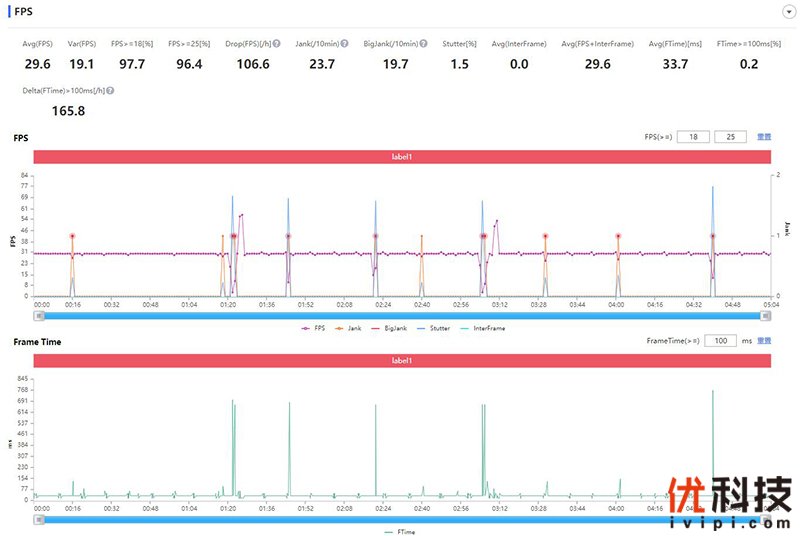Select label1 bar above the Frame Time chart
Screen dimensions: 800x536
click(402, 361)
